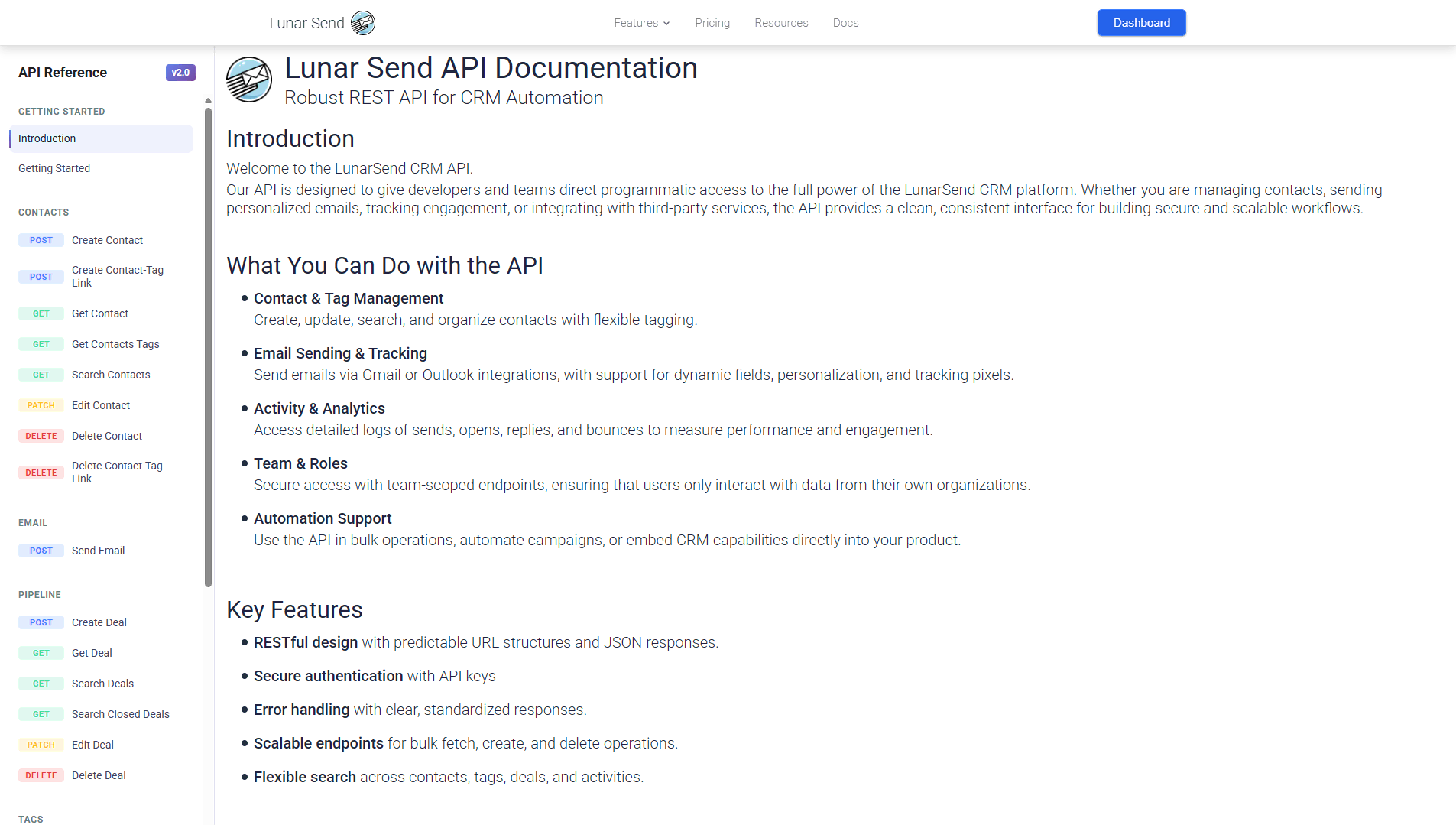Click the Lunar Send logo icon in navbar
Screen dimensions: 1456x825
(363, 23)
